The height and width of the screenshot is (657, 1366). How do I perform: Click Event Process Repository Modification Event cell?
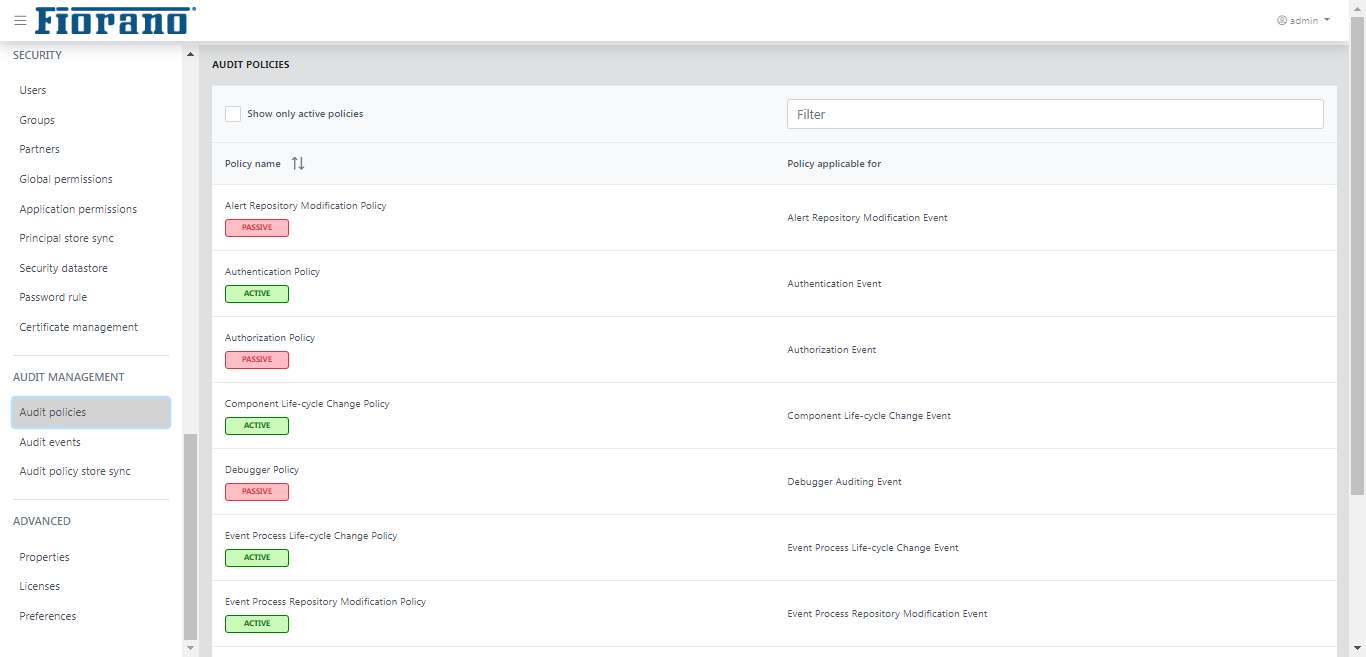pyautogui.click(x=888, y=614)
